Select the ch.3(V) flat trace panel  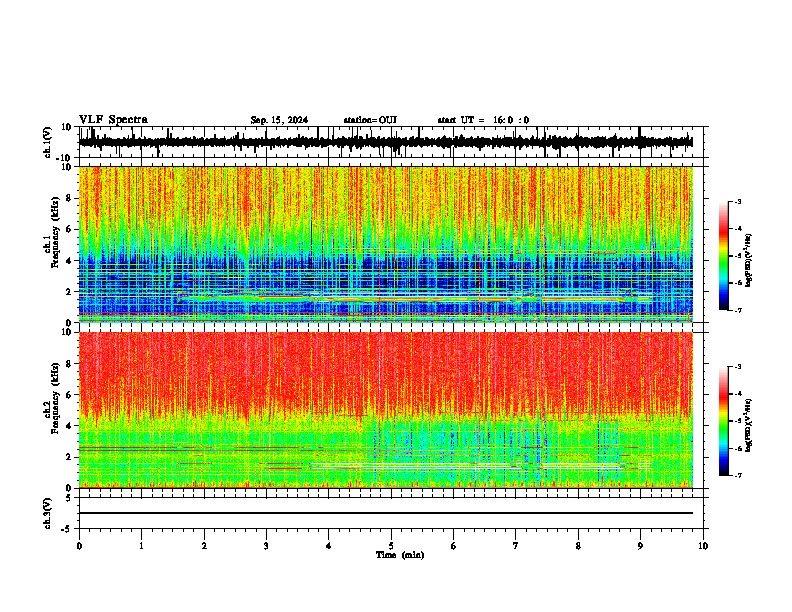391,513
